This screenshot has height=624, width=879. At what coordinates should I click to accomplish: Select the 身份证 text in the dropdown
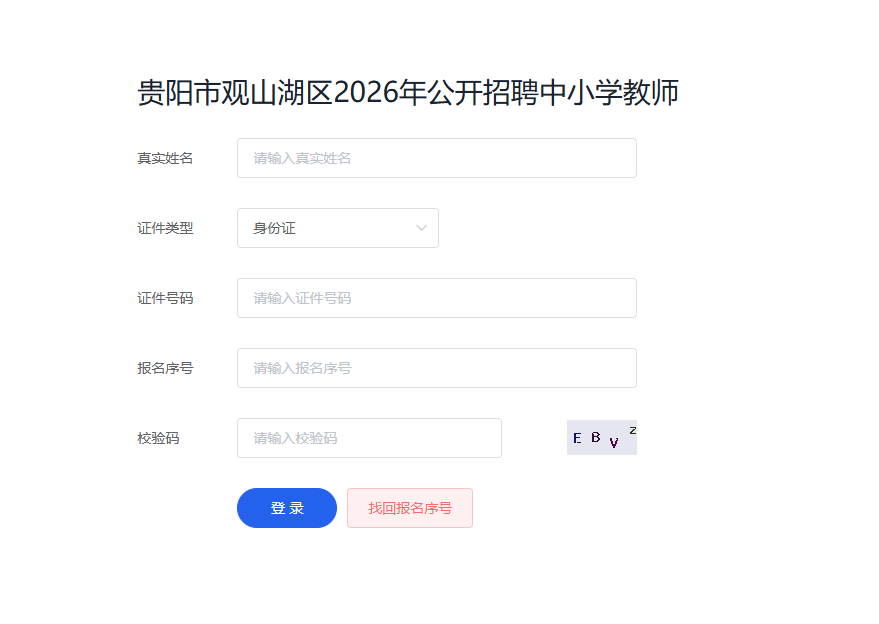coord(275,228)
